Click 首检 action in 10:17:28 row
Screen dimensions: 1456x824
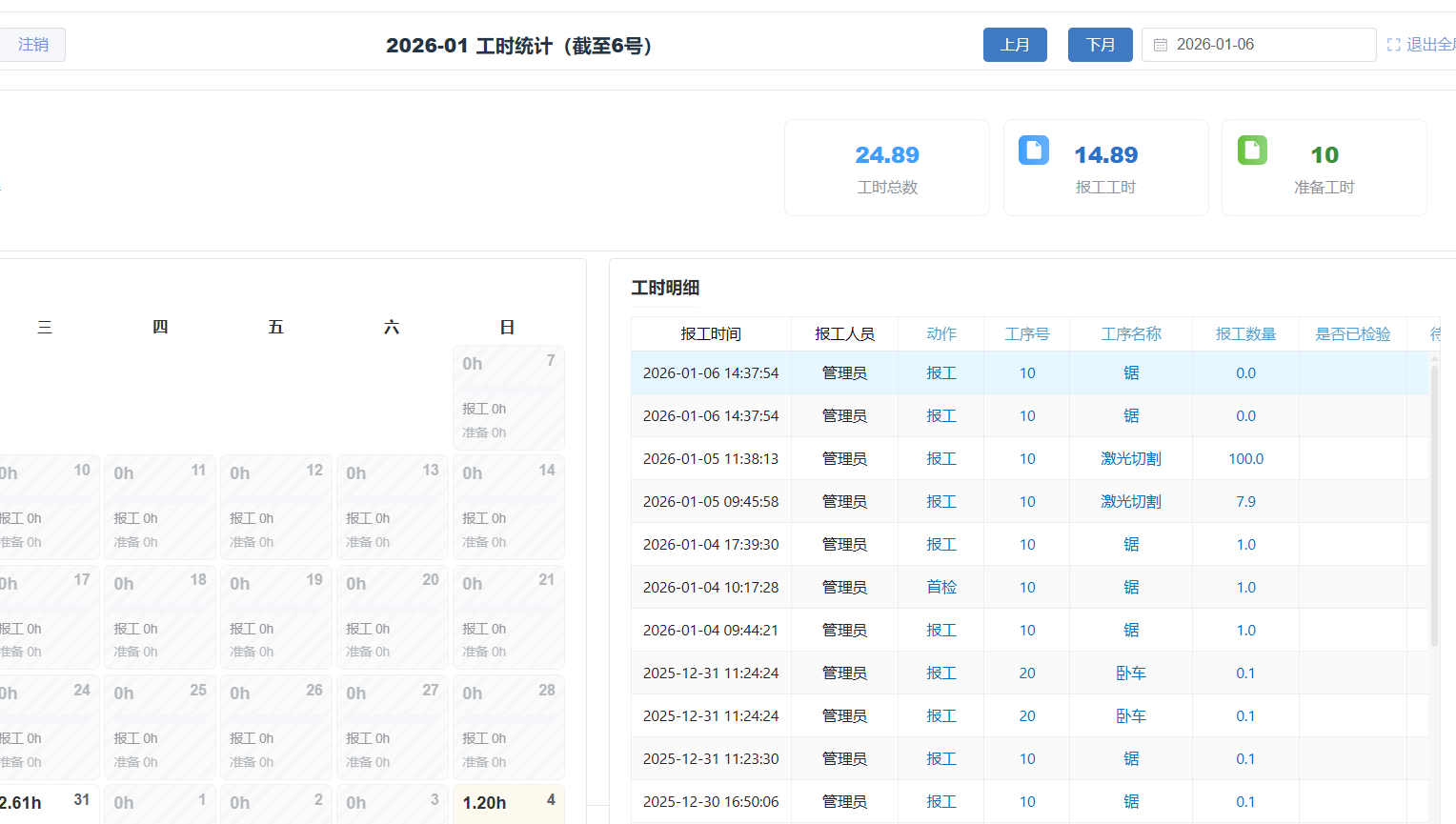(940, 588)
